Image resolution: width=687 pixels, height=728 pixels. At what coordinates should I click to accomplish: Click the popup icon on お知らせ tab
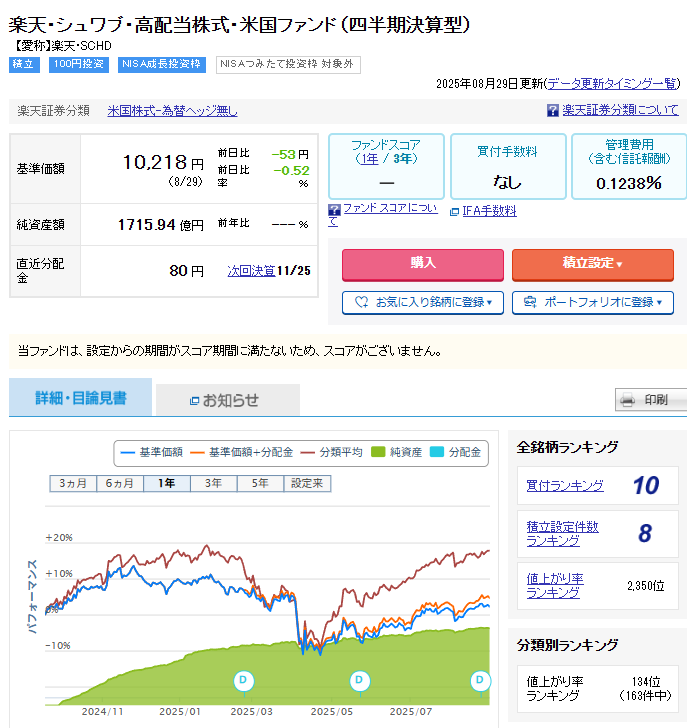point(194,400)
